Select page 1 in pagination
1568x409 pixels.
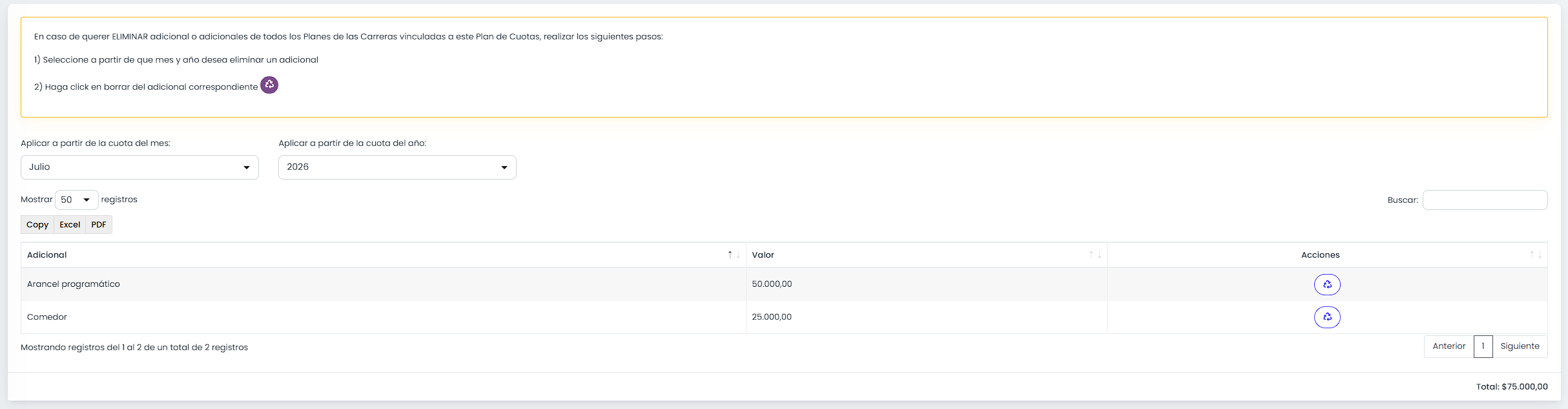coord(1483,346)
